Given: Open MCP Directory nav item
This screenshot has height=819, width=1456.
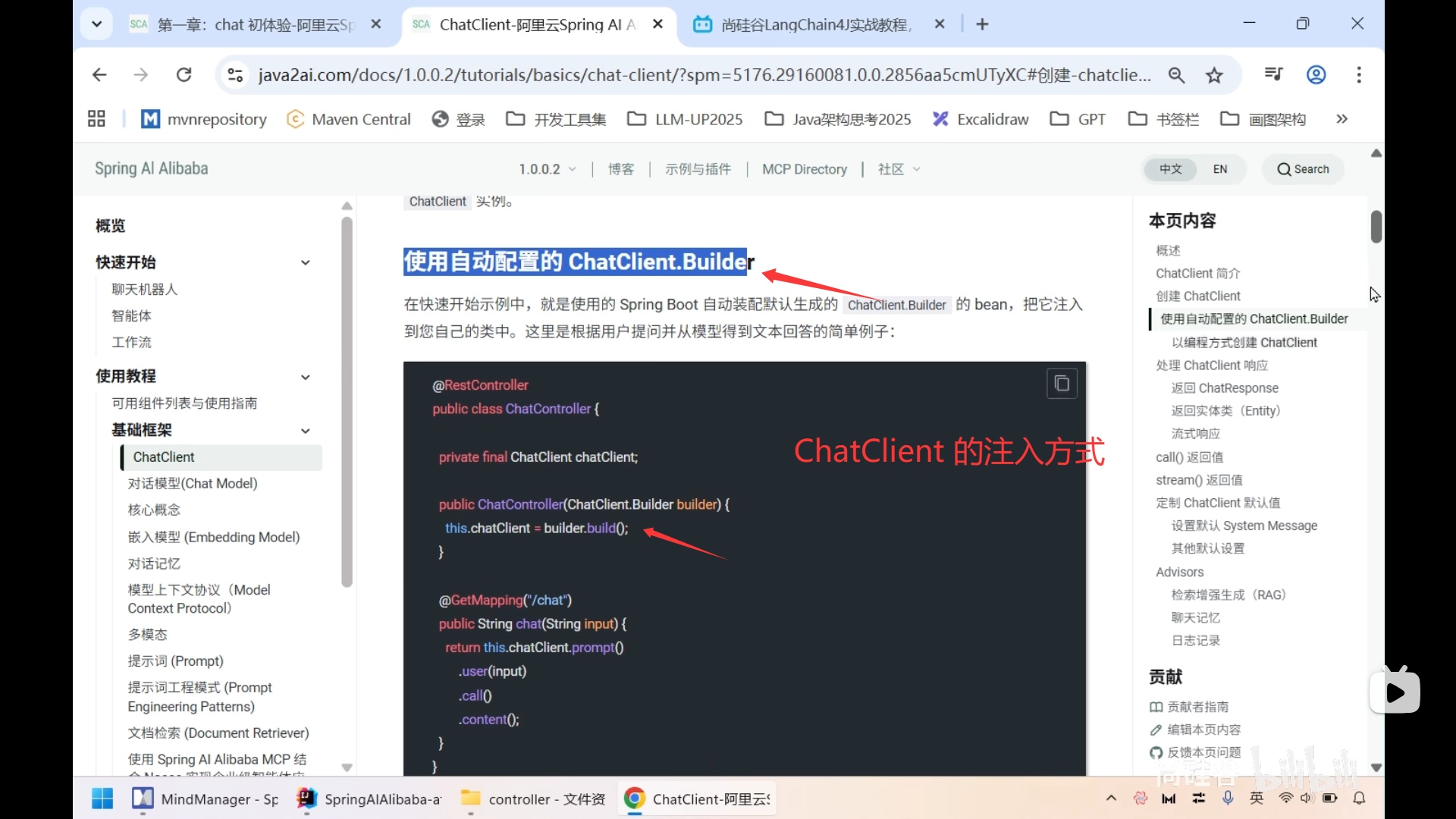Looking at the screenshot, I should coord(804,169).
